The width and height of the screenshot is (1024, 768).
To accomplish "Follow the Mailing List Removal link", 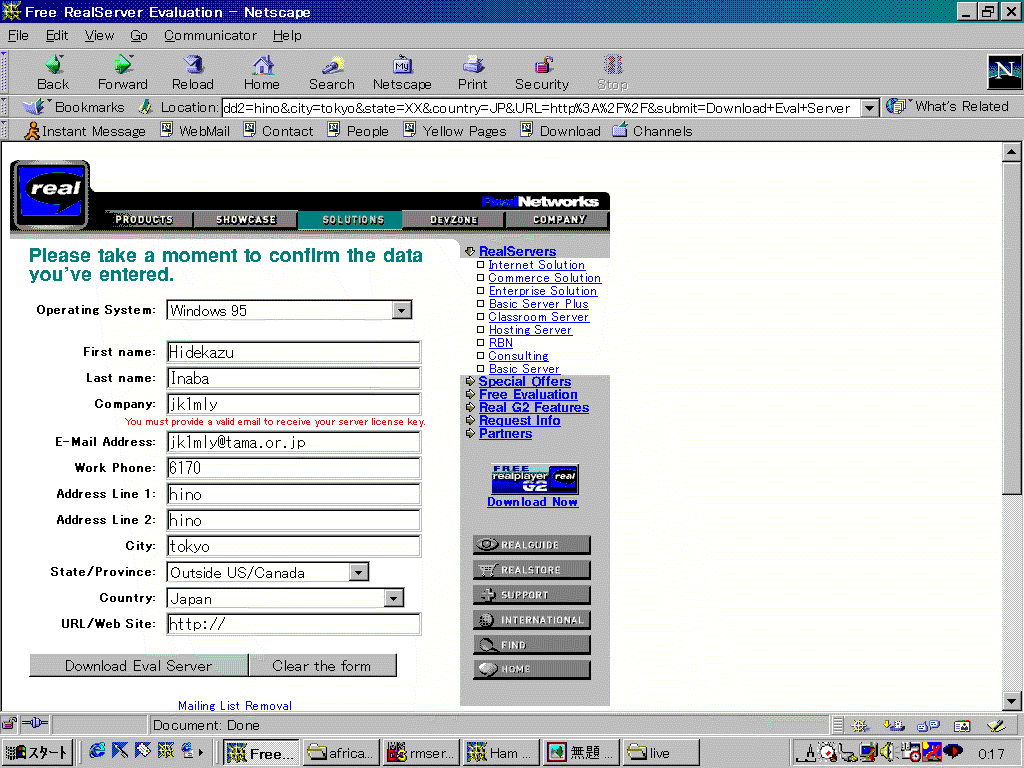I will 235,705.
